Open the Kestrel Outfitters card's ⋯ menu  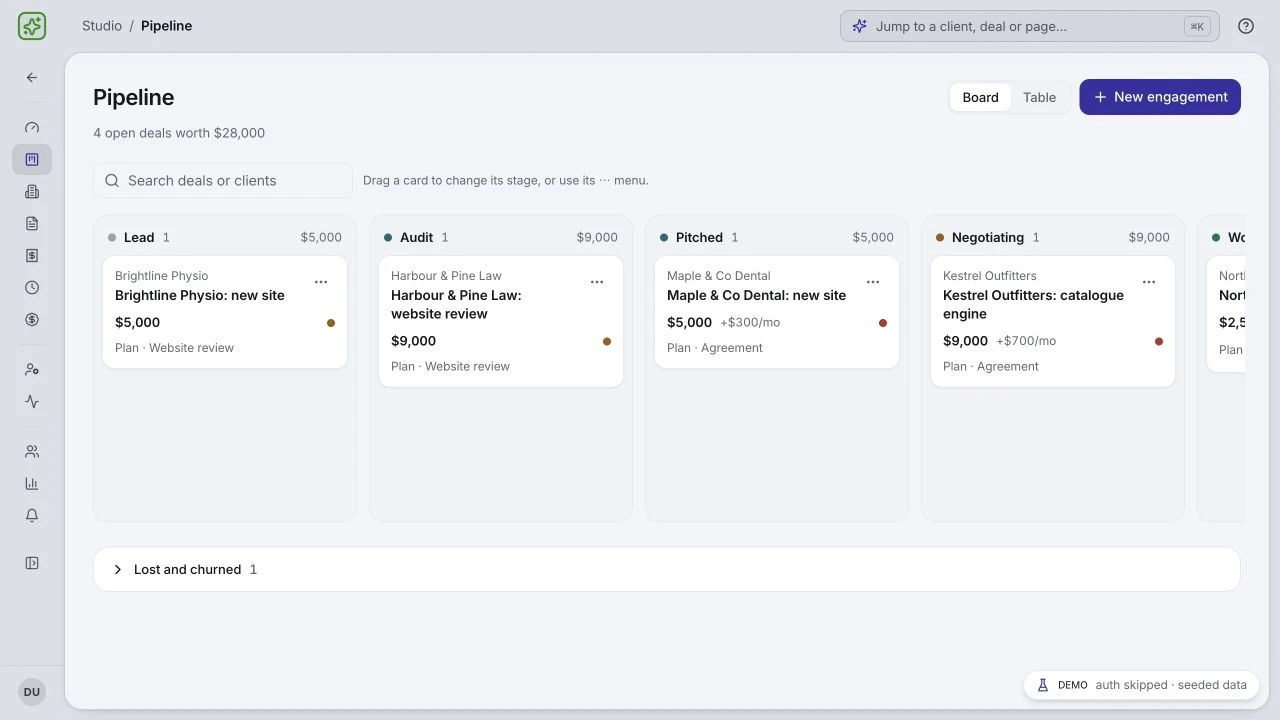tap(1149, 282)
